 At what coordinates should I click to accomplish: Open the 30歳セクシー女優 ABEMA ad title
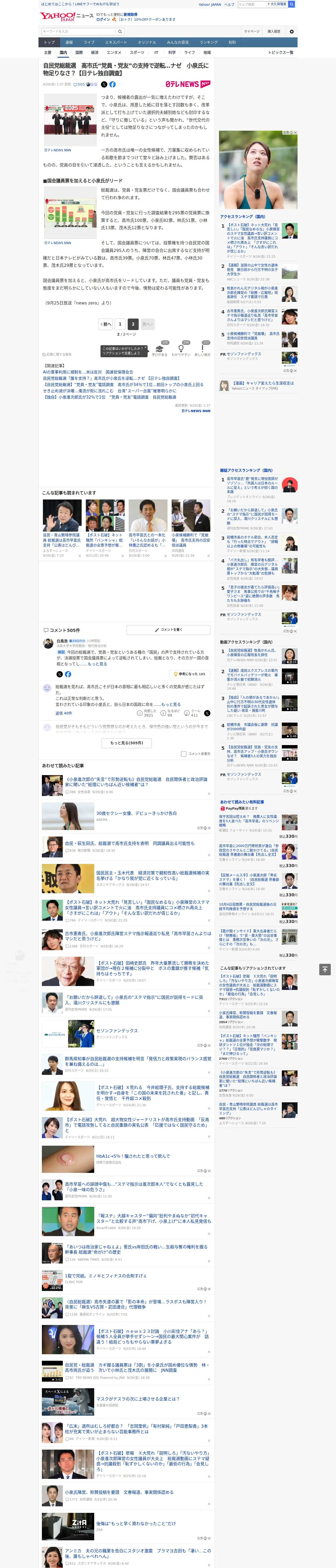click(x=137, y=813)
